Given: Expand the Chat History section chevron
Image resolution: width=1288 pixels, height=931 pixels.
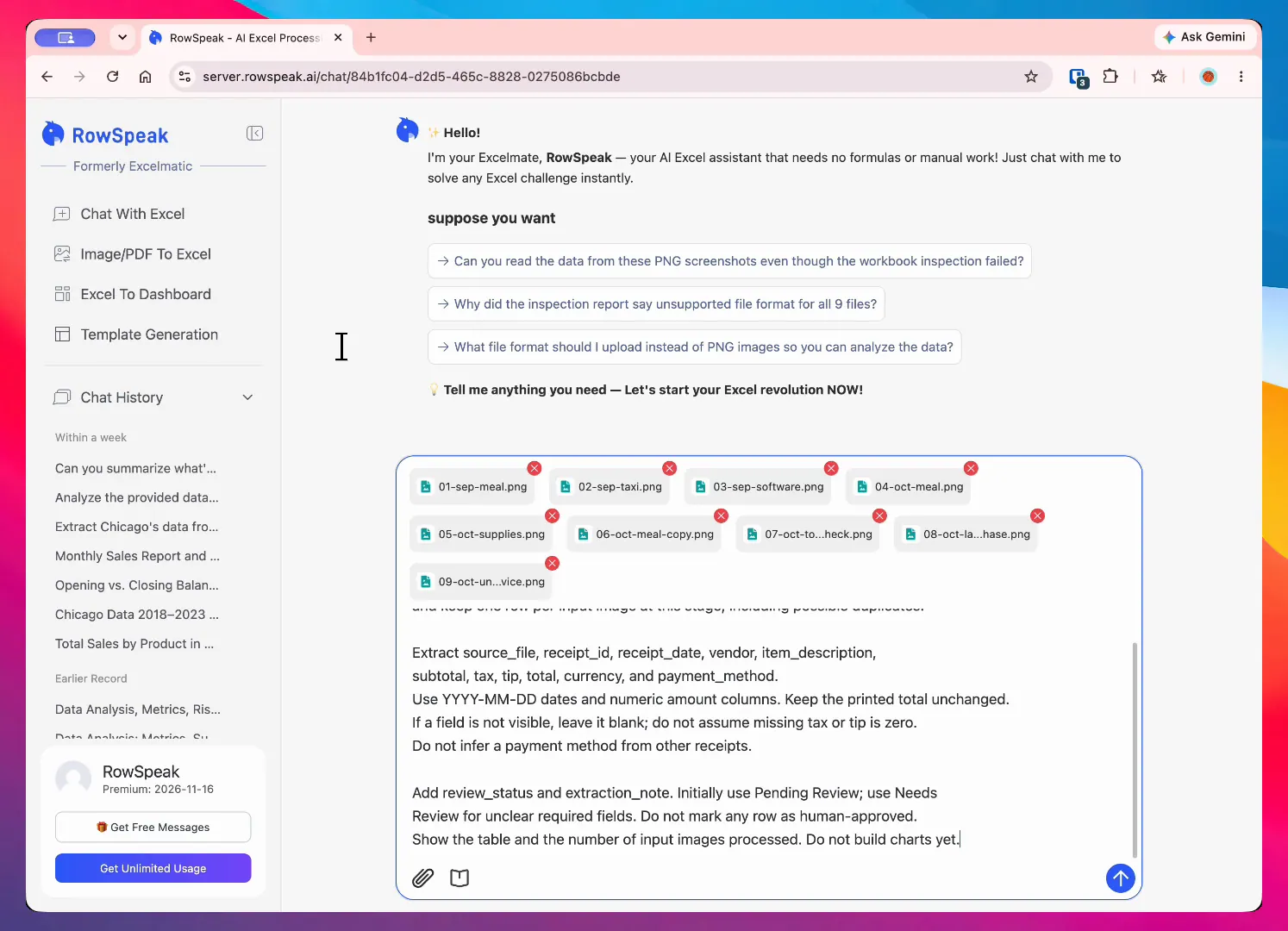Looking at the screenshot, I should pos(247,397).
